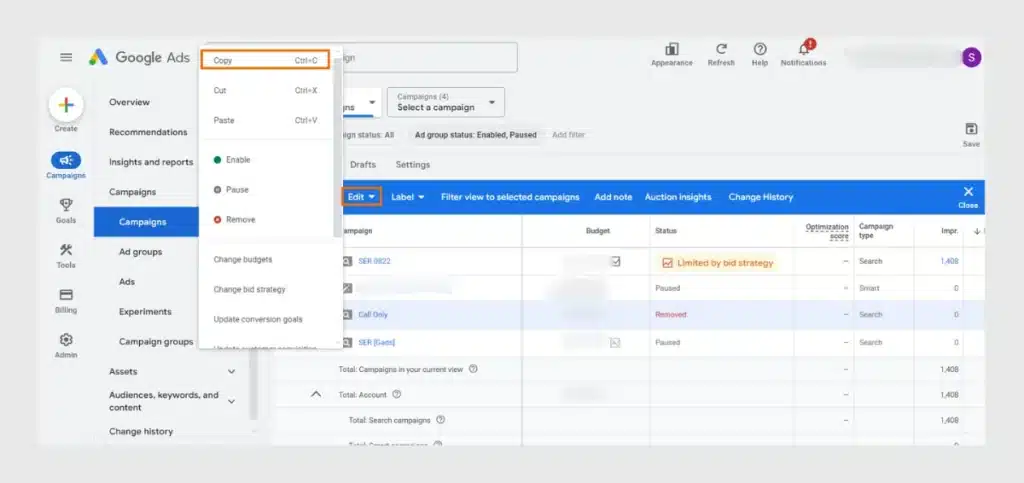Click the Save icon at right
Screen dimensions: 1024x483
pyautogui.click(x=971, y=129)
